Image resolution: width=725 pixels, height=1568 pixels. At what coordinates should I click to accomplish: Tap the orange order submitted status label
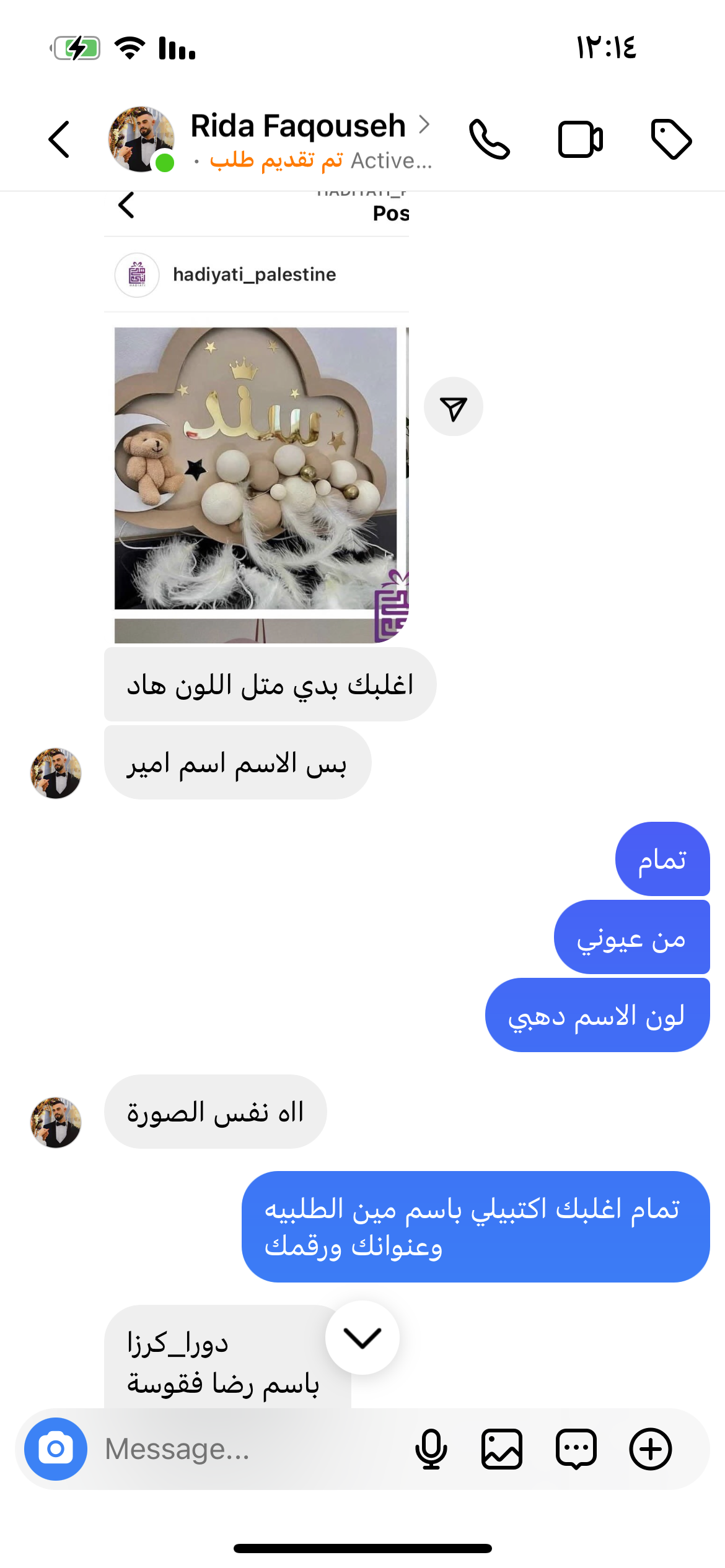(276, 160)
